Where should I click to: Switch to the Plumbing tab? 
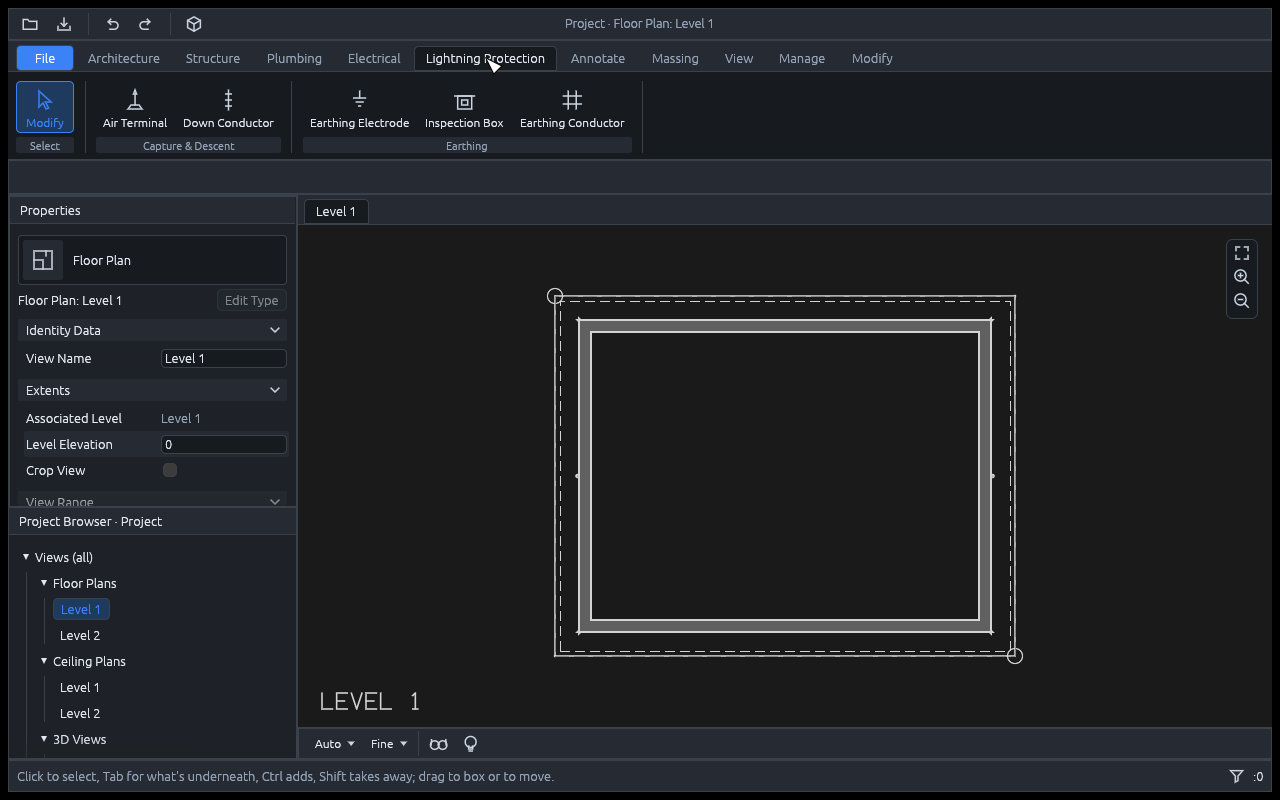pos(294,58)
